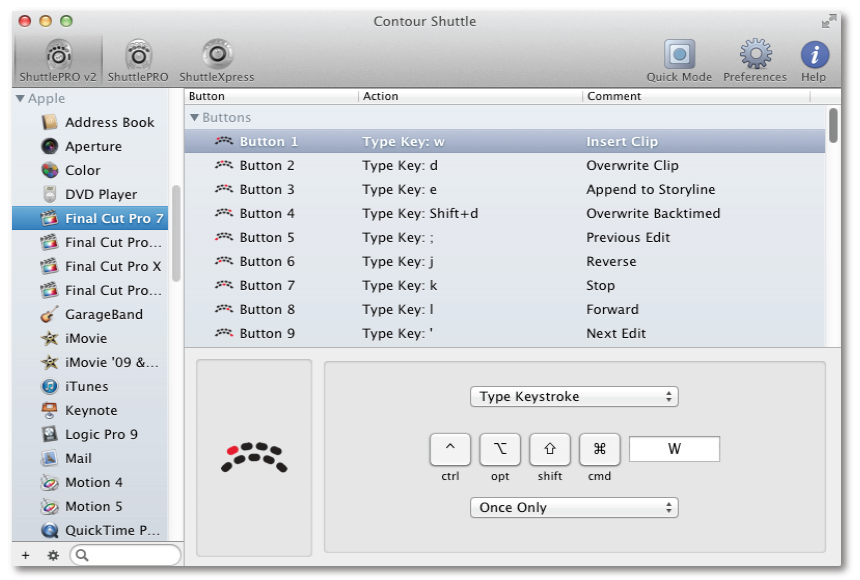
Task: Click the highlighted red button on device diagram
Action: pos(233,451)
